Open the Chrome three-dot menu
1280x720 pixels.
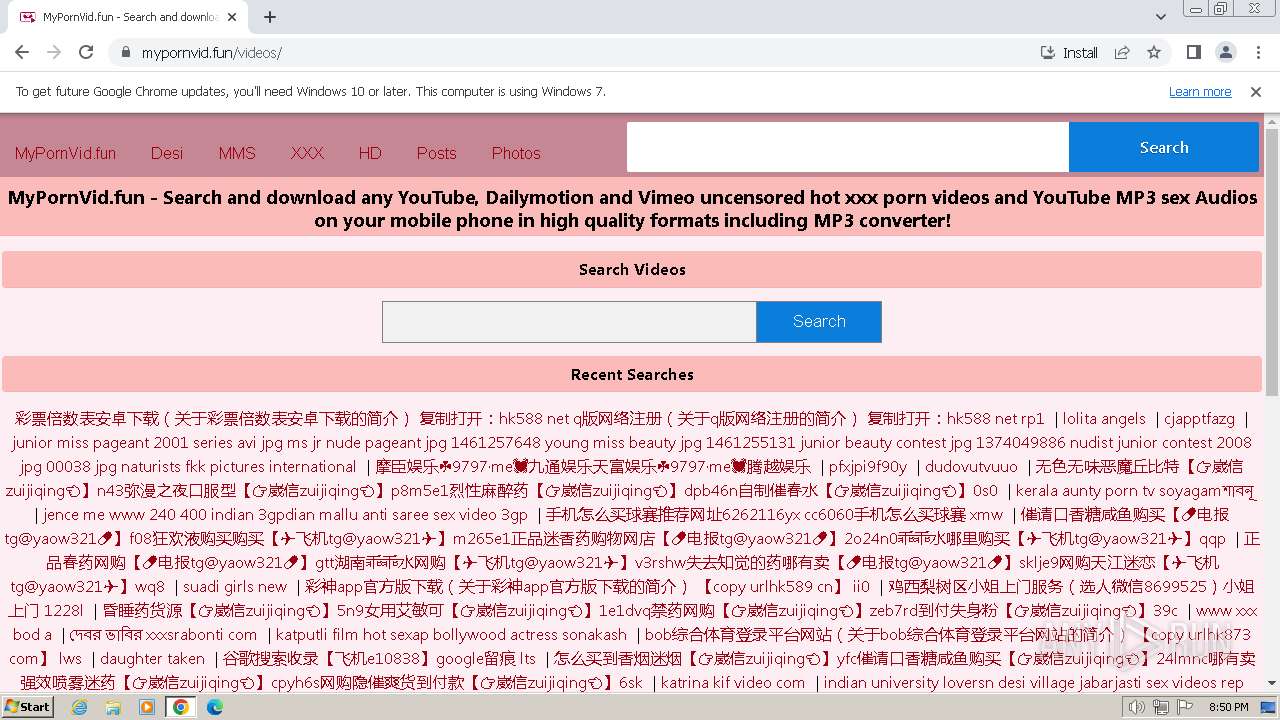1257,52
